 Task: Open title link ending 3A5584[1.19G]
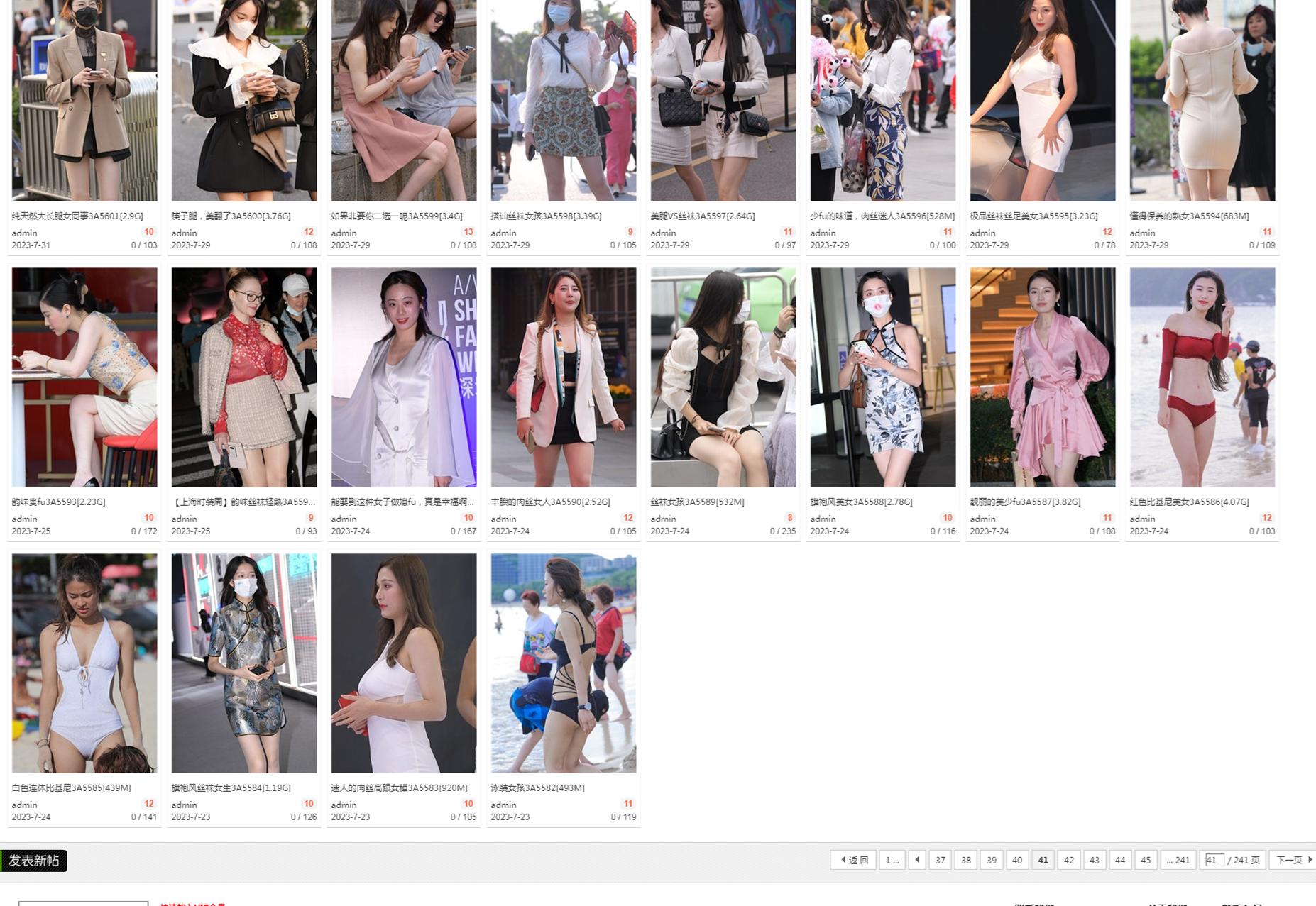(x=231, y=788)
